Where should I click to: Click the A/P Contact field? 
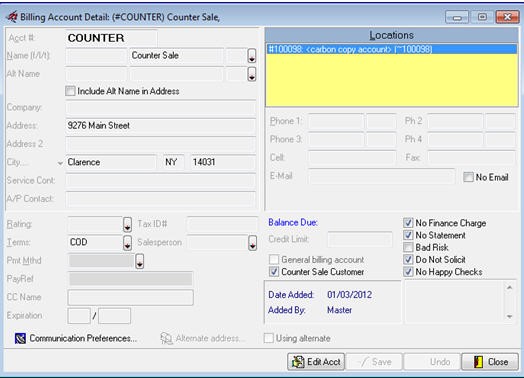(x=161, y=199)
